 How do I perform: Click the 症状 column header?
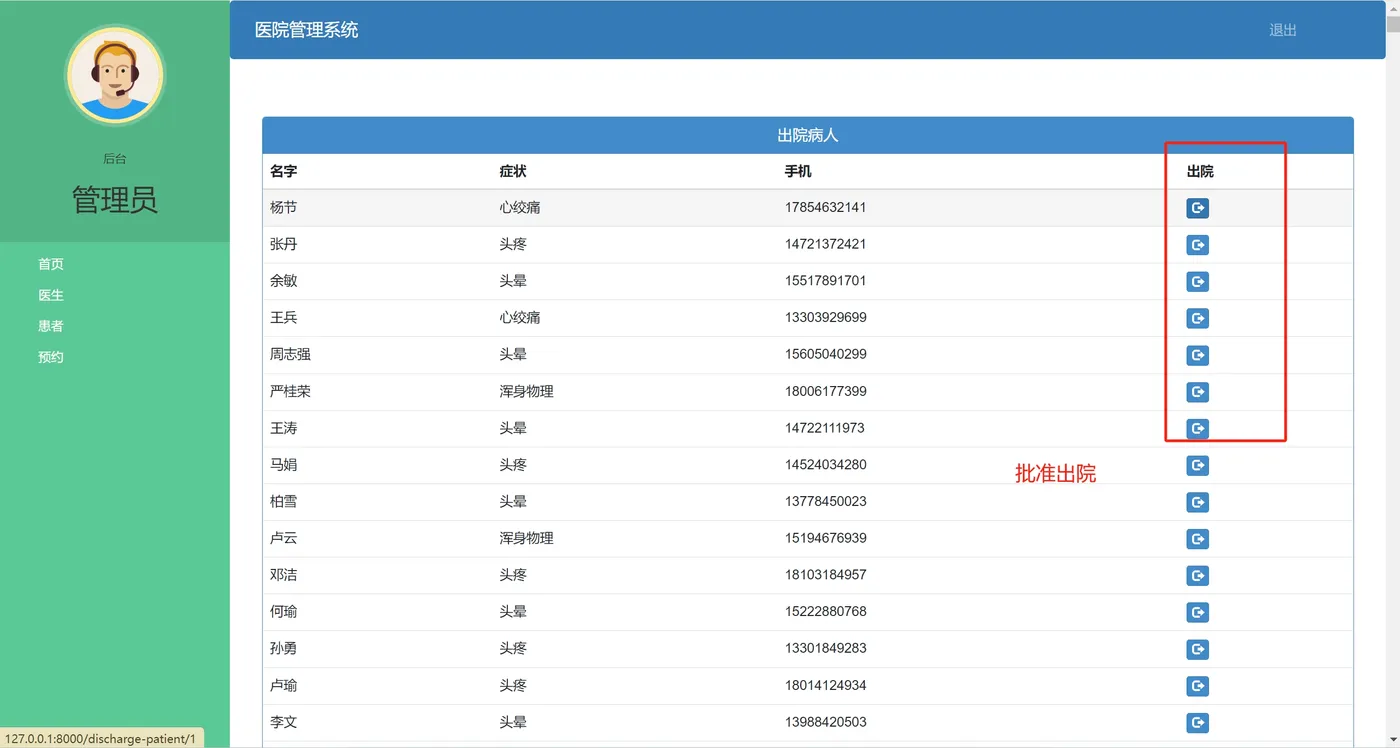click(x=513, y=171)
